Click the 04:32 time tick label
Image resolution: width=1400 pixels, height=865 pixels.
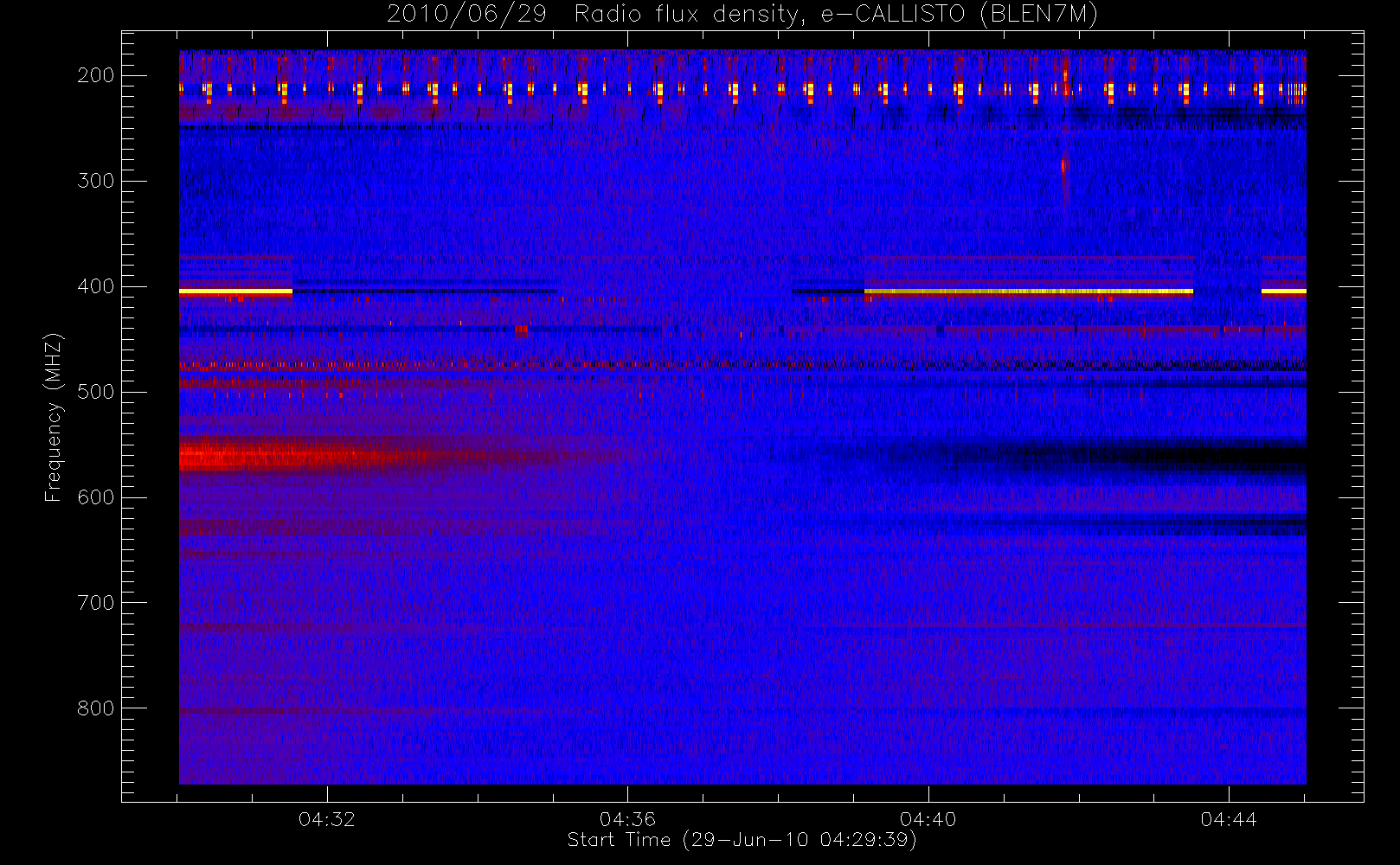point(327,819)
